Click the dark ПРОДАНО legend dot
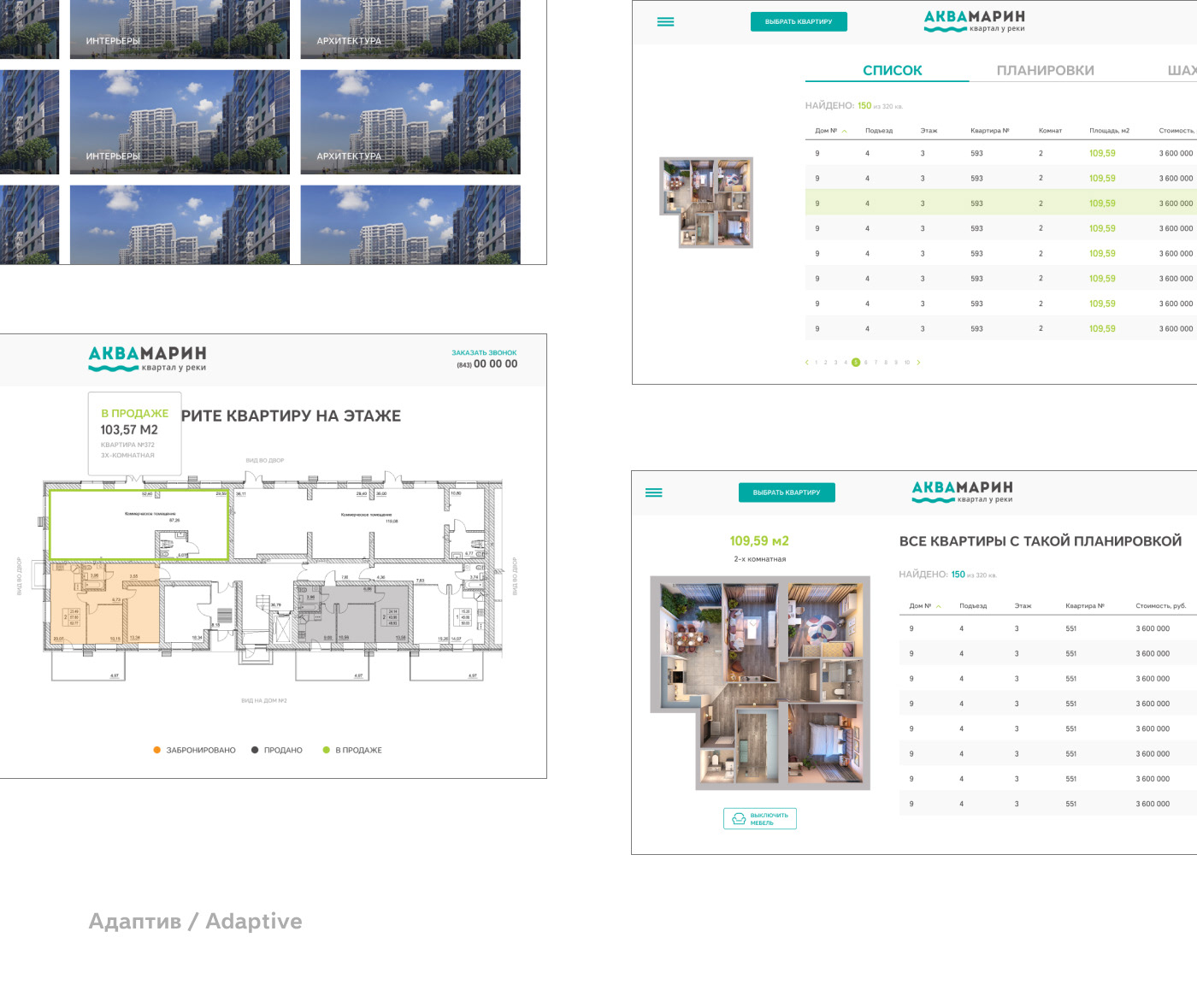 255,750
